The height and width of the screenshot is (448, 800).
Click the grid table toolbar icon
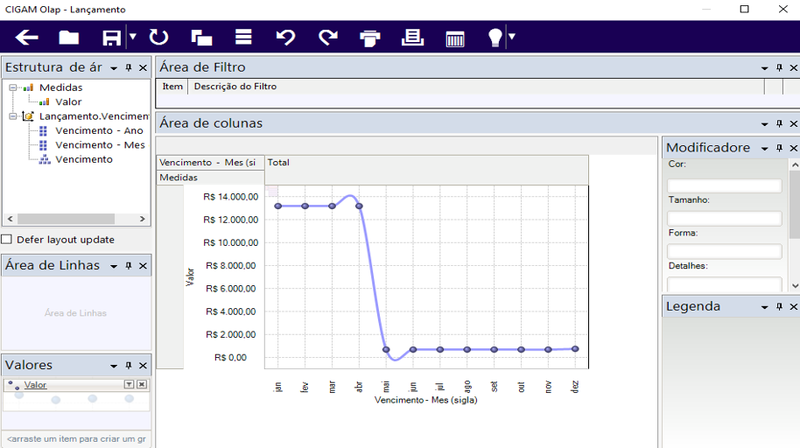pos(455,39)
